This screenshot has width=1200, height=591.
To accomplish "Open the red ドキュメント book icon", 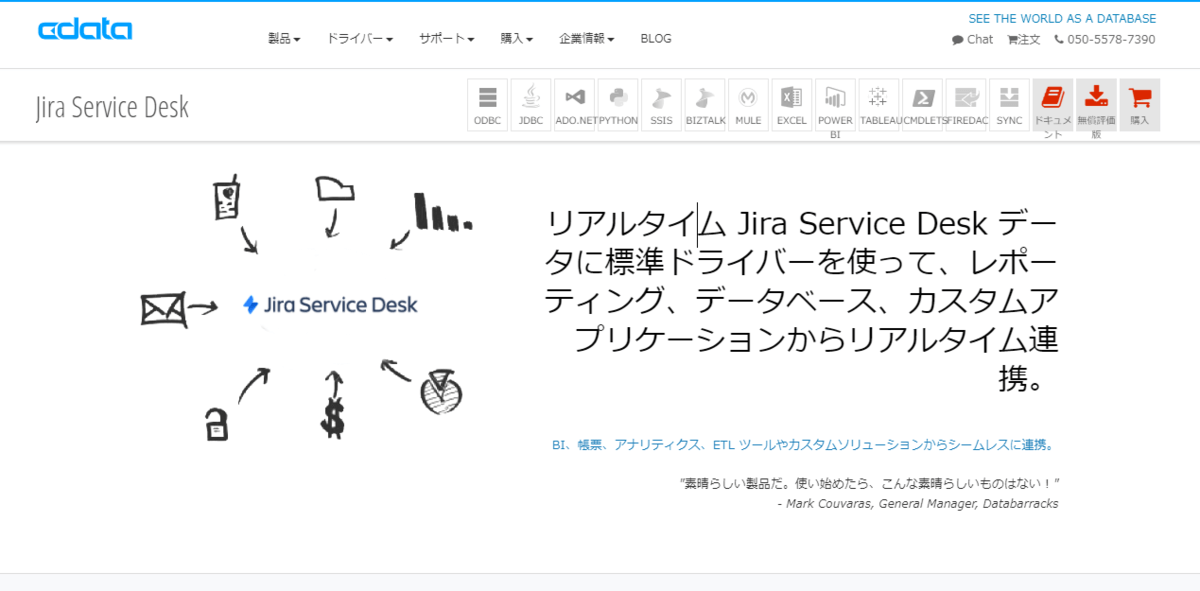I will click(x=1052, y=104).
